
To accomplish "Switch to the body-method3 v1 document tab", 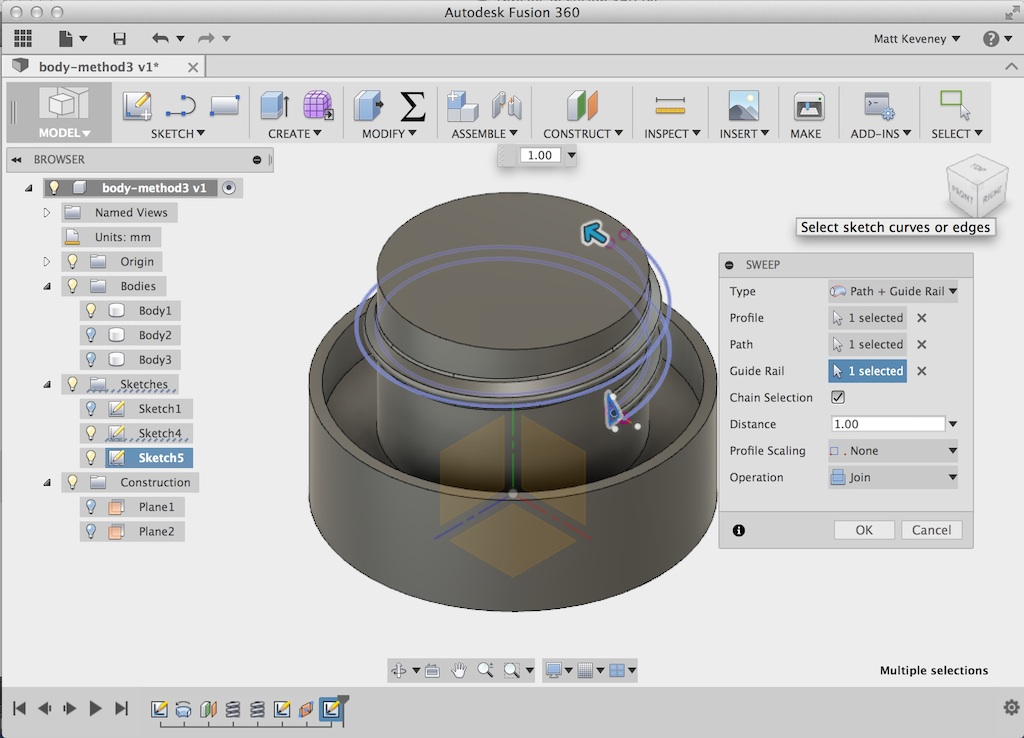I will 100,68.
